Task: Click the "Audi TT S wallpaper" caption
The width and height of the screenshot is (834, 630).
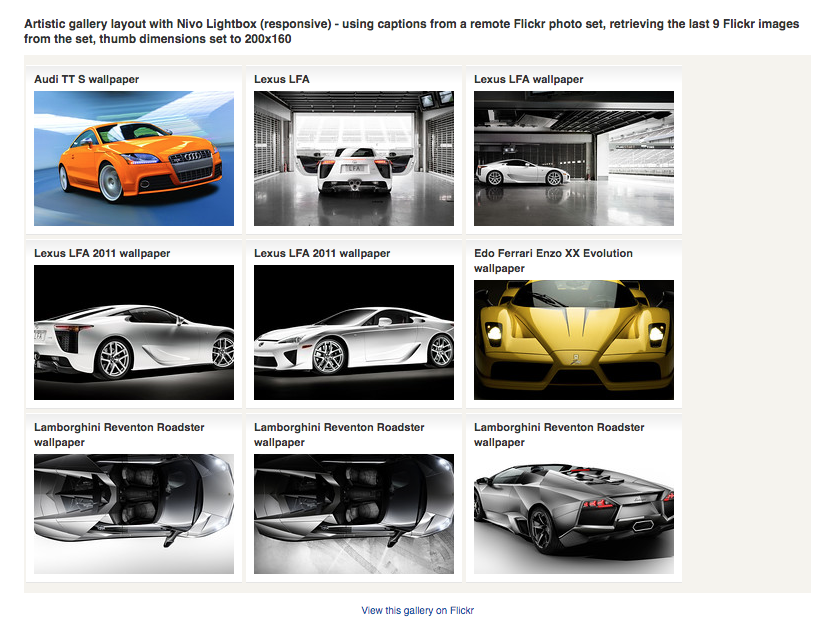Action: point(87,79)
